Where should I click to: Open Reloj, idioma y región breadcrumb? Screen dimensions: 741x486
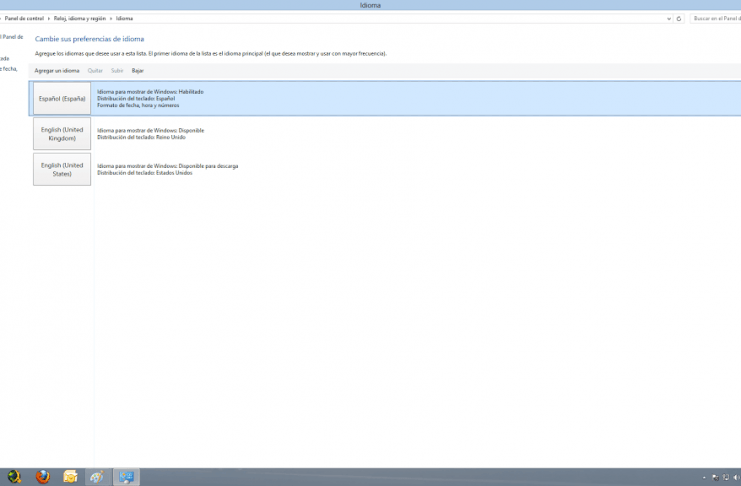(80, 18)
